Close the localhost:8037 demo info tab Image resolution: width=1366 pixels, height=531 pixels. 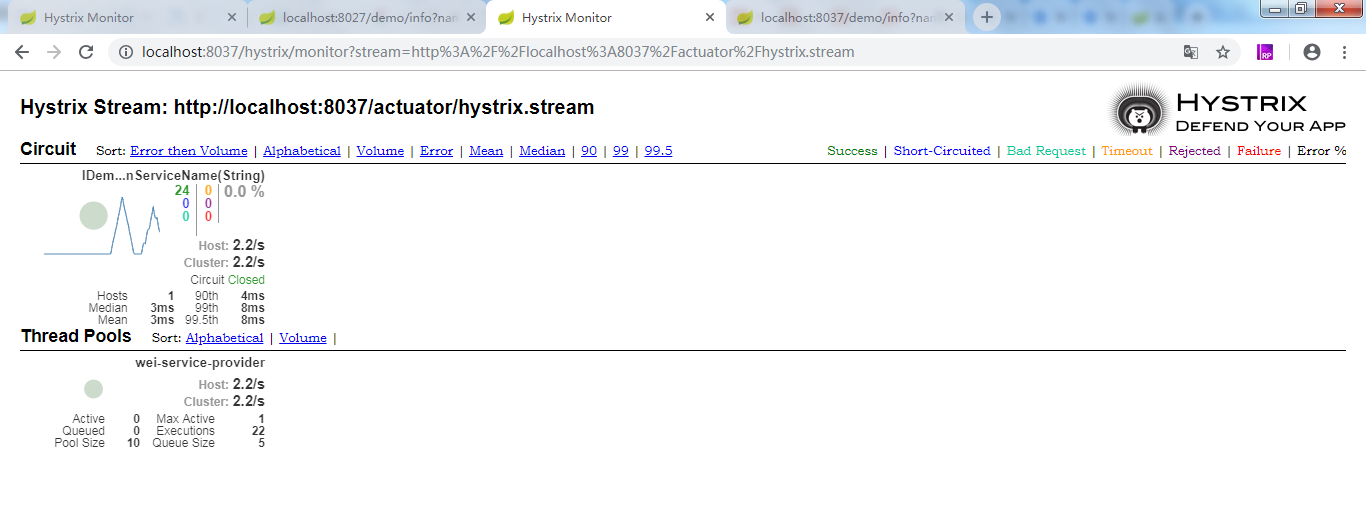point(949,18)
